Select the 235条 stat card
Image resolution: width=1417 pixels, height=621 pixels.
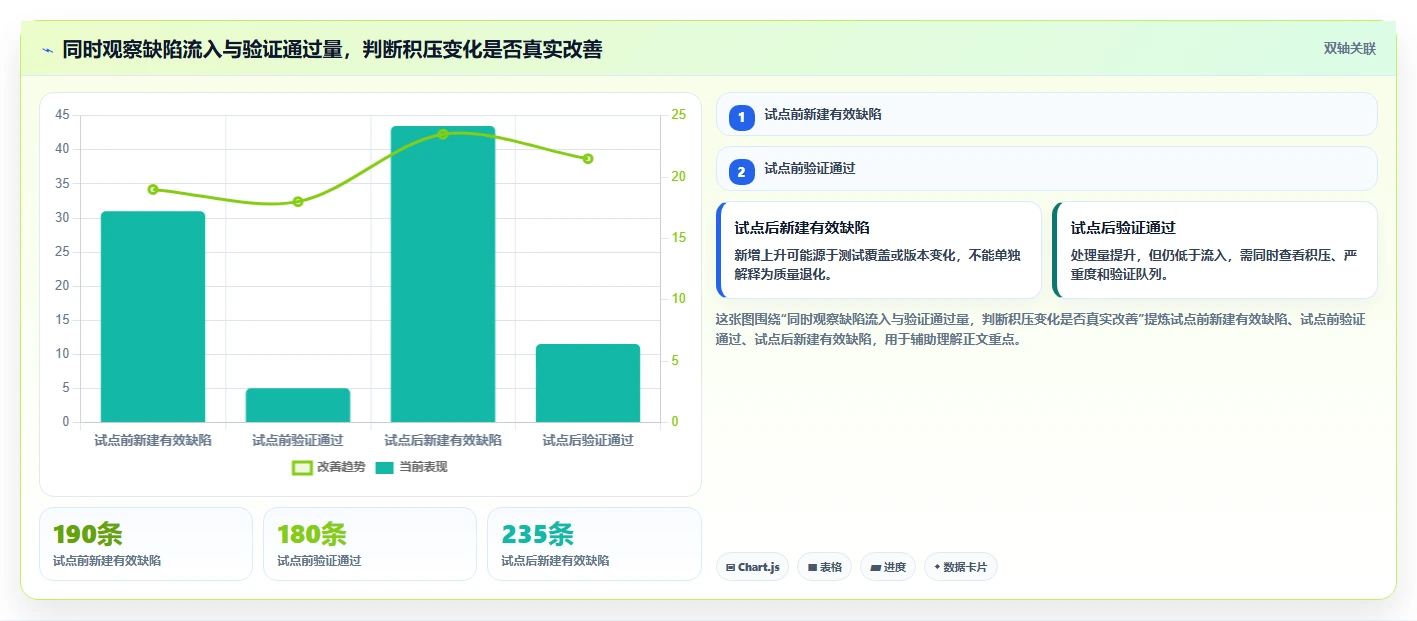tap(594, 544)
